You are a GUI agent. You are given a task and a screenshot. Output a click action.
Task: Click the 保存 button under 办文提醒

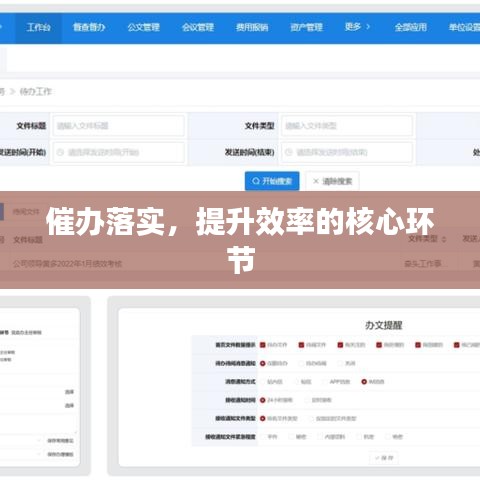point(384,458)
